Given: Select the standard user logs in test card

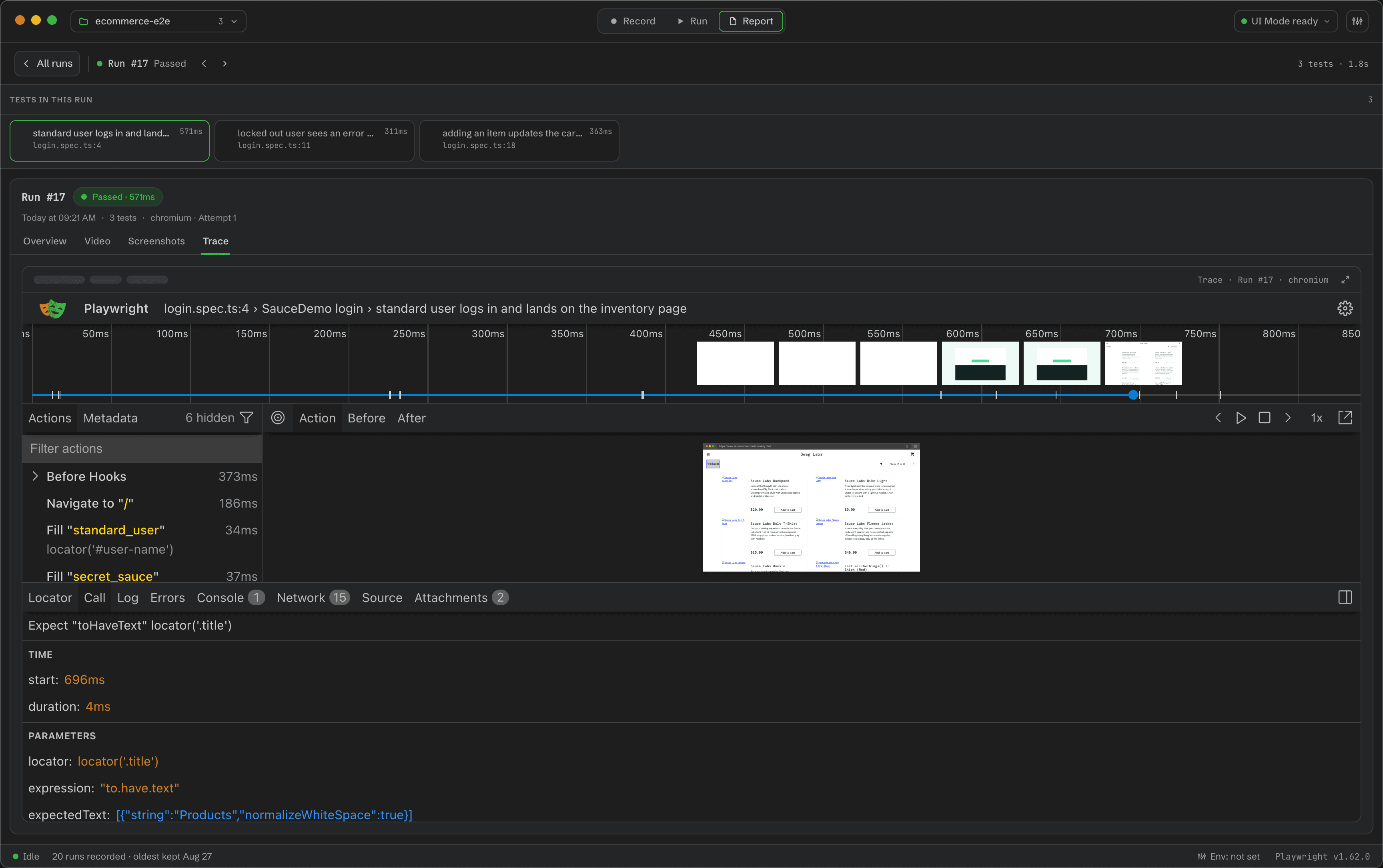Looking at the screenshot, I should [x=109, y=141].
